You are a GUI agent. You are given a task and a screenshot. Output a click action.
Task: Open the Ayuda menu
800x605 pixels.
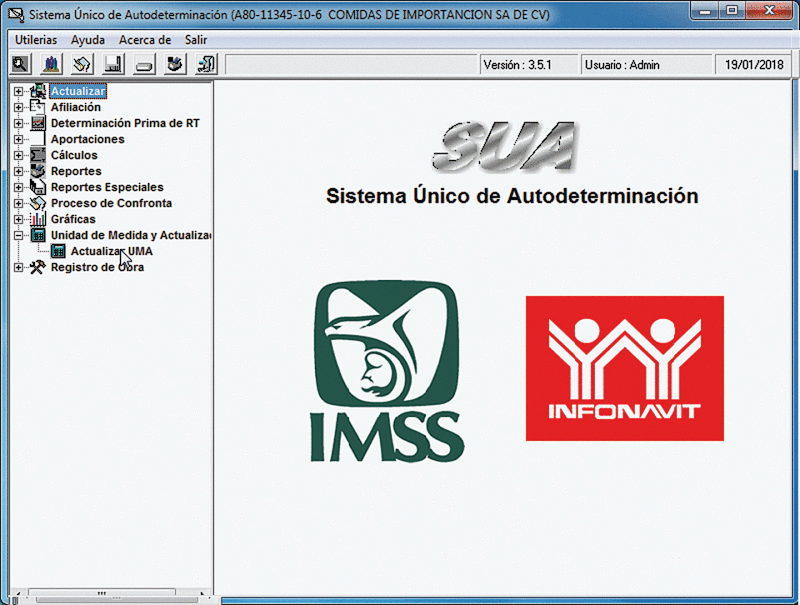click(x=88, y=40)
